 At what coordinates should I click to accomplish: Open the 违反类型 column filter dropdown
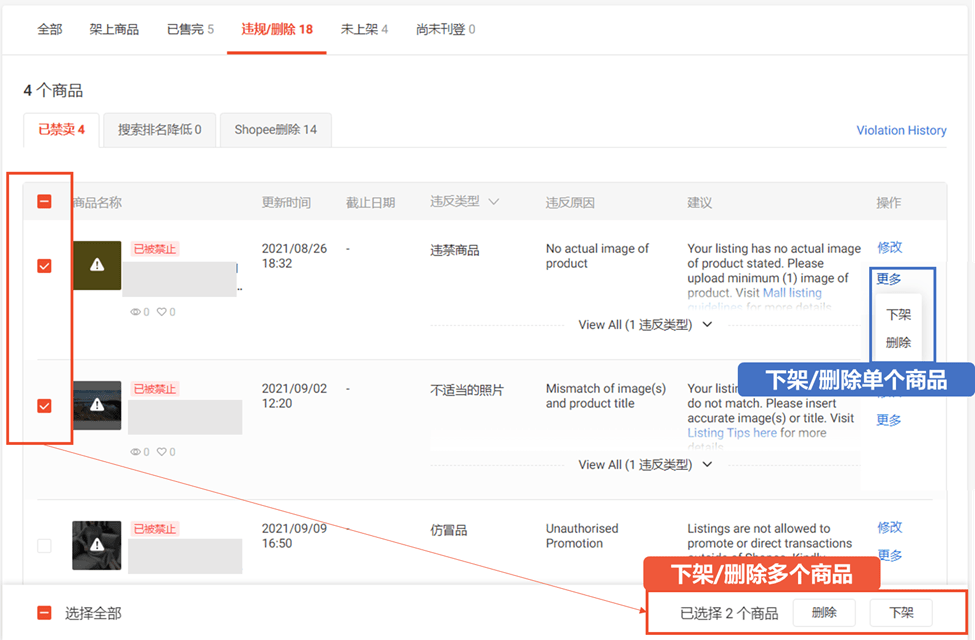coord(493,202)
